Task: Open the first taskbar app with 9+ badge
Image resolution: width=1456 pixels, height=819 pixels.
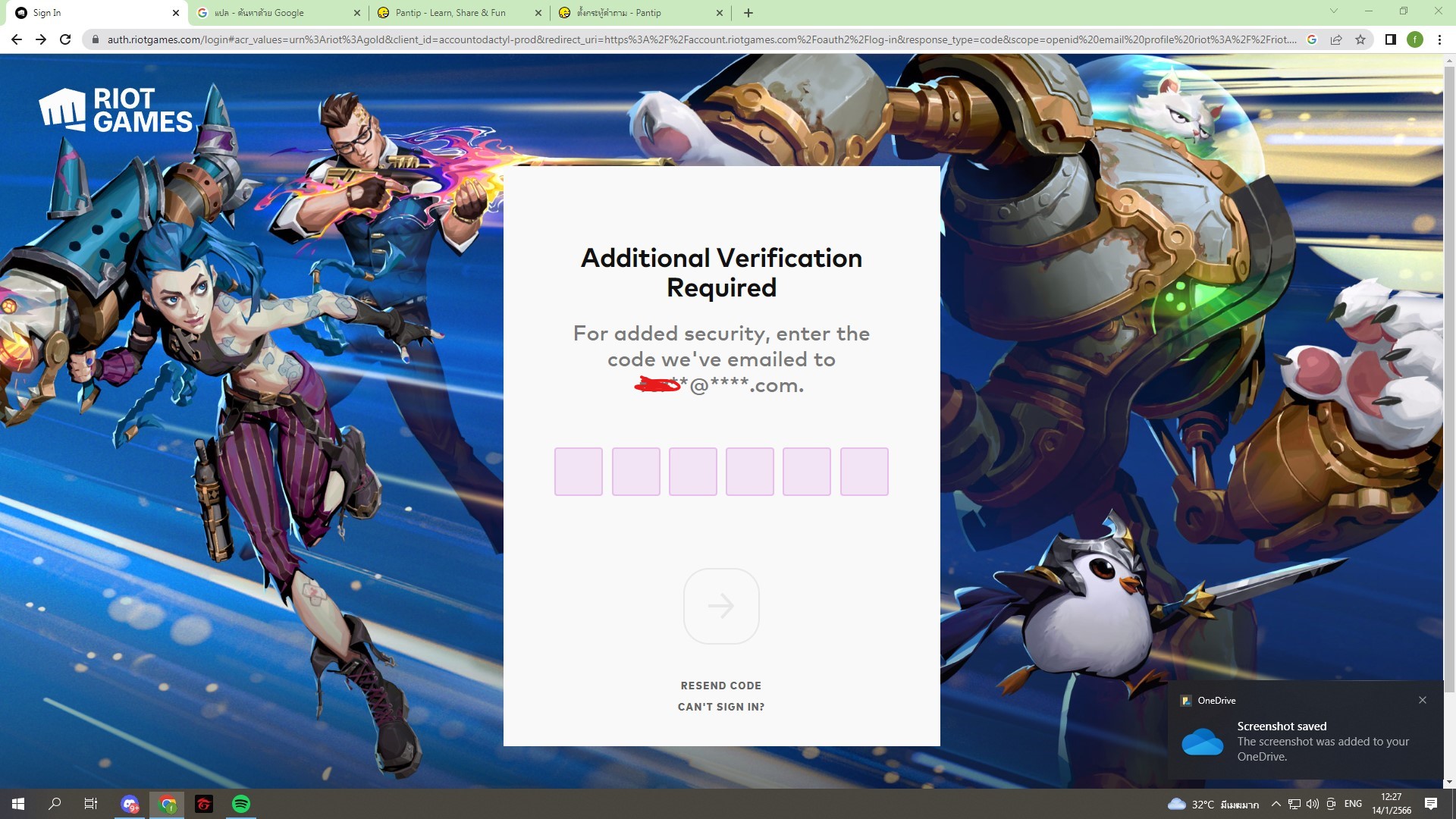Action: pyautogui.click(x=130, y=804)
